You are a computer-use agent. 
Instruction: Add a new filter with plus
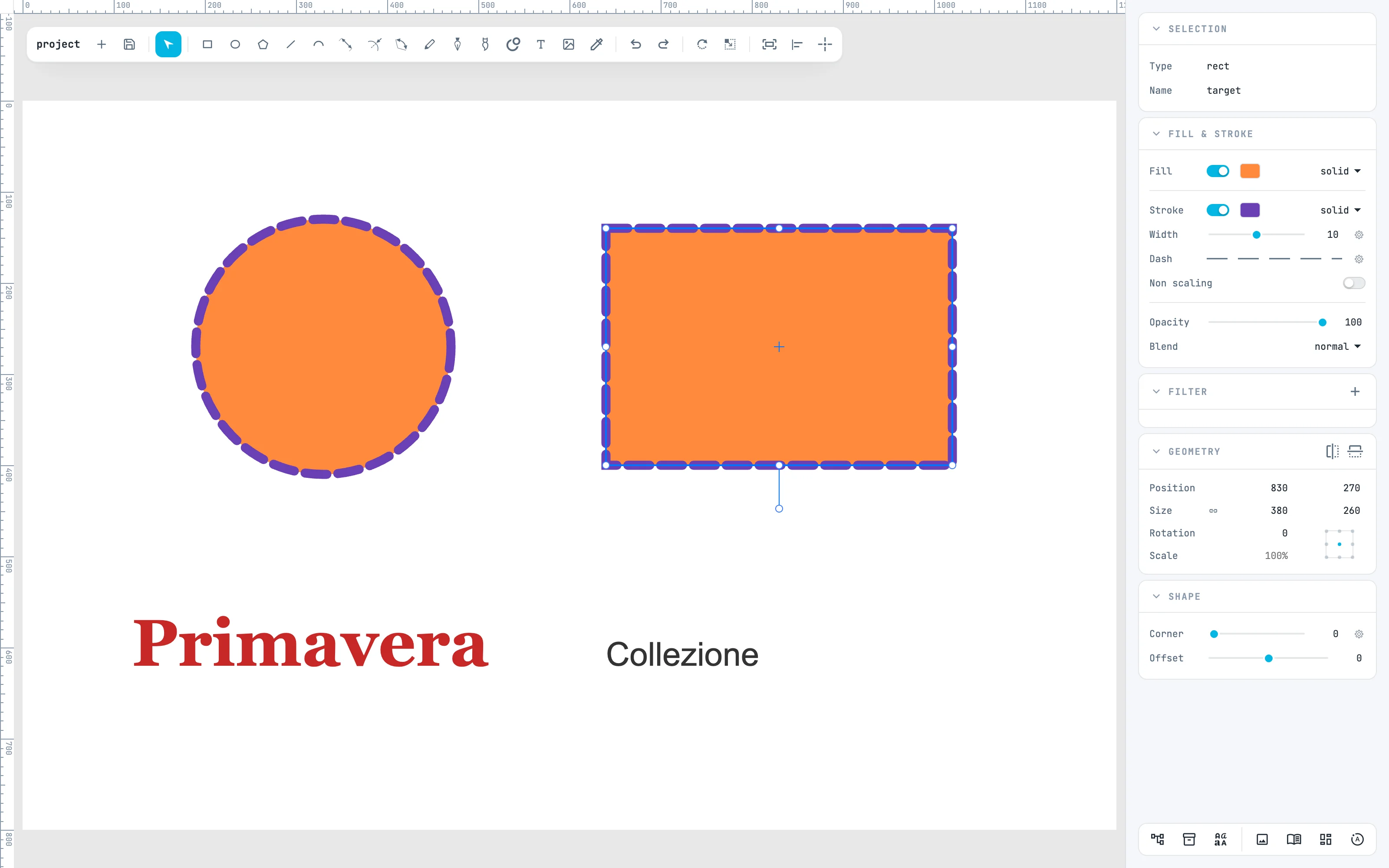click(1355, 391)
